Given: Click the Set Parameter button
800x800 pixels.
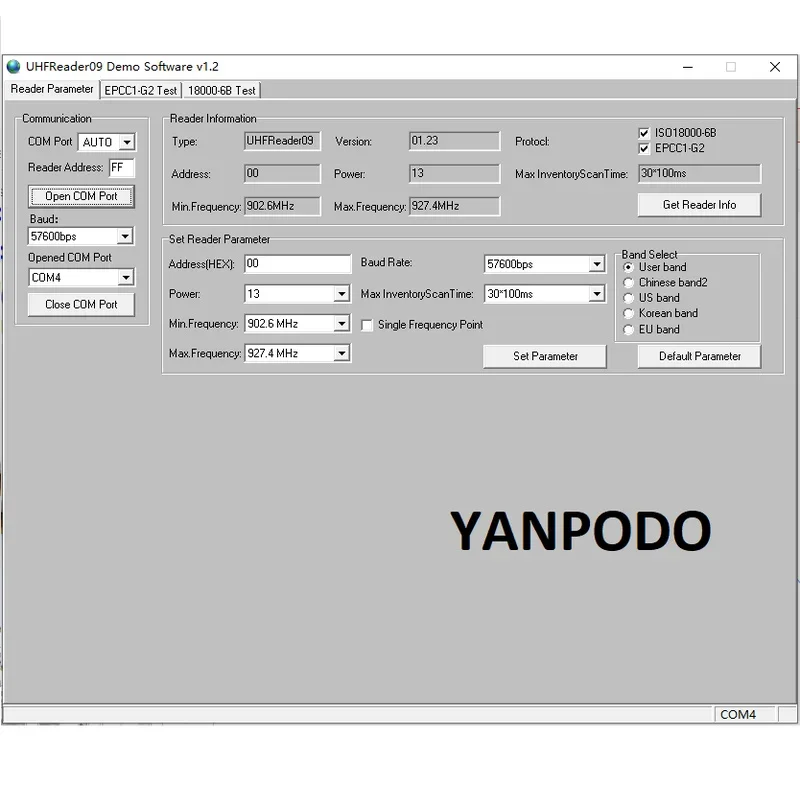Looking at the screenshot, I should coord(545,356).
